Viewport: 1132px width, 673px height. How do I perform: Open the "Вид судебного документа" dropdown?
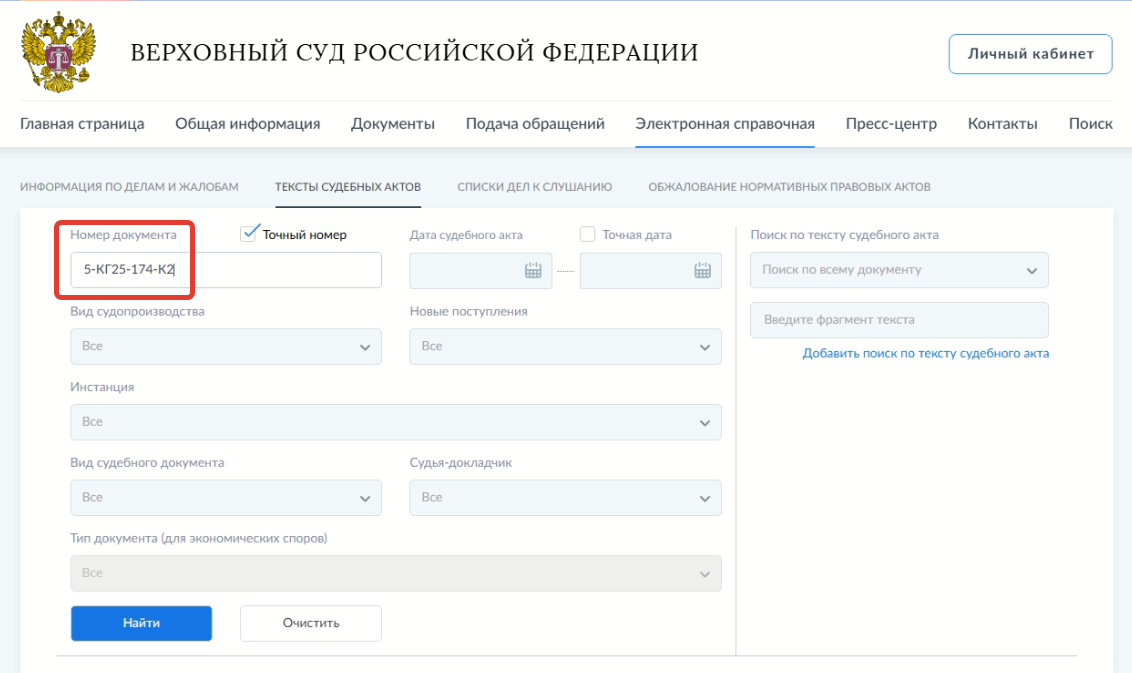(x=225, y=497)
